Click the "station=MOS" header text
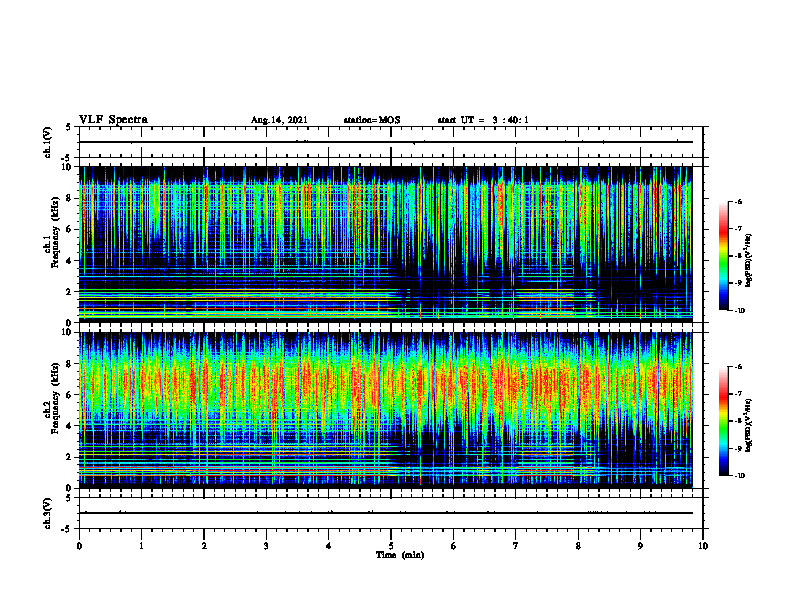792x612 pixels. [x=372, y=120]
